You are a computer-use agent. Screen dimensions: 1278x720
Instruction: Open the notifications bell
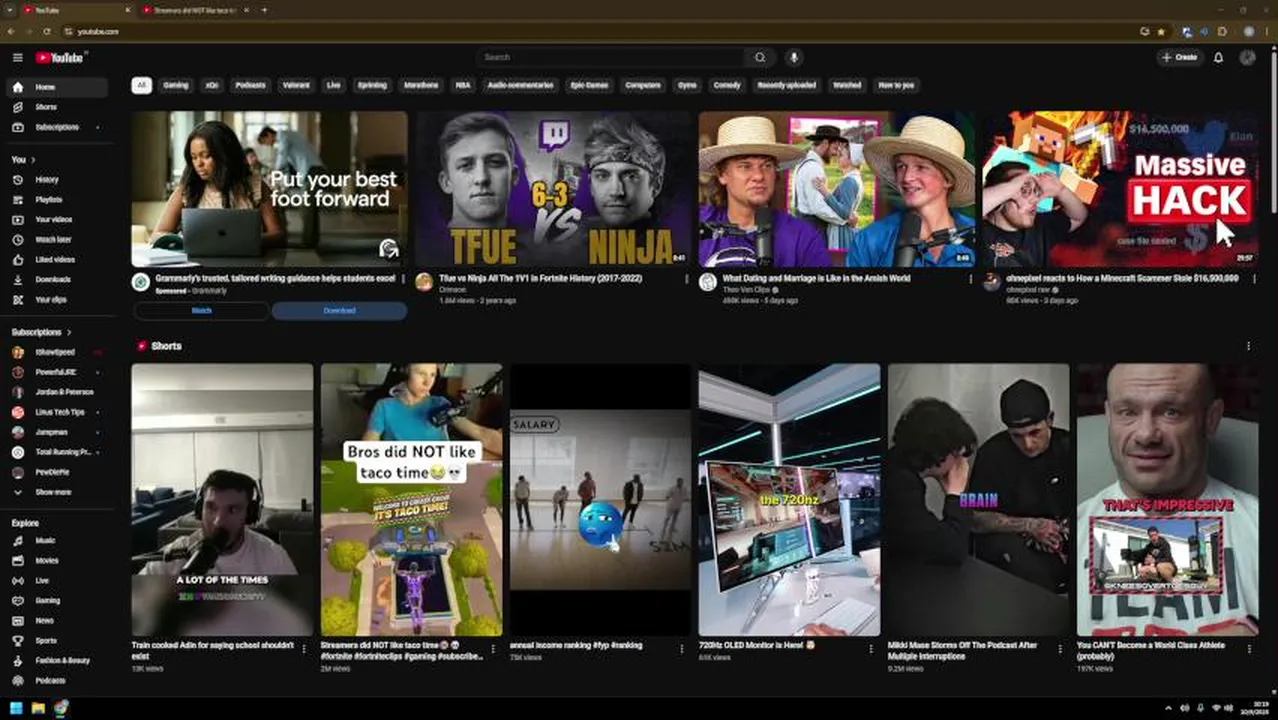1218,57
